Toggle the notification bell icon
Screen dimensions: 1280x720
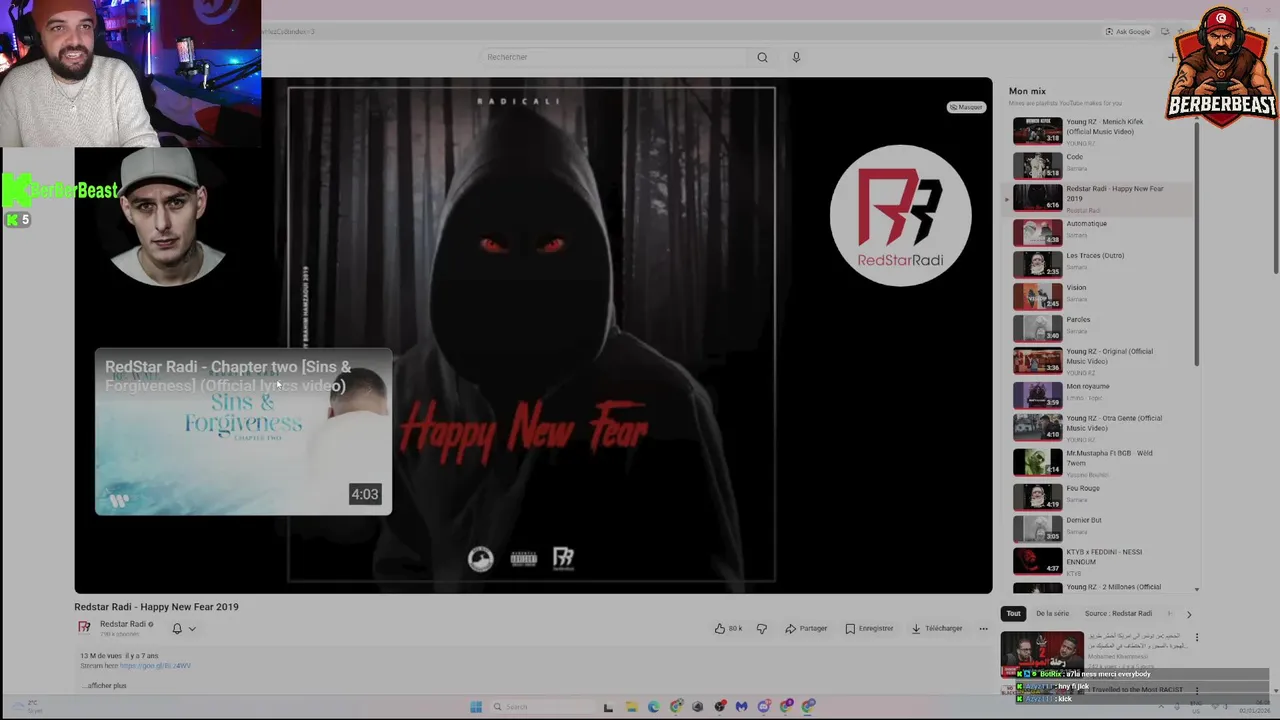177,629
